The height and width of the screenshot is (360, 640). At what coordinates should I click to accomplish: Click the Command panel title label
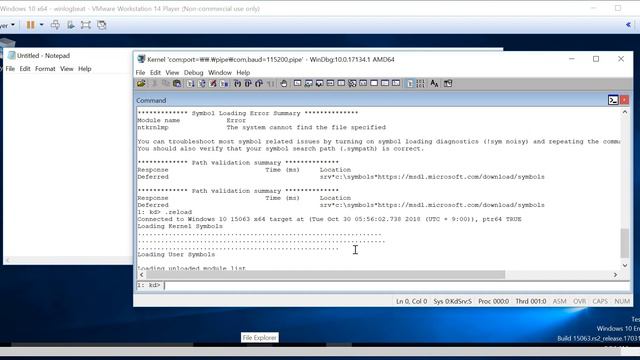[x=151, y=100]
